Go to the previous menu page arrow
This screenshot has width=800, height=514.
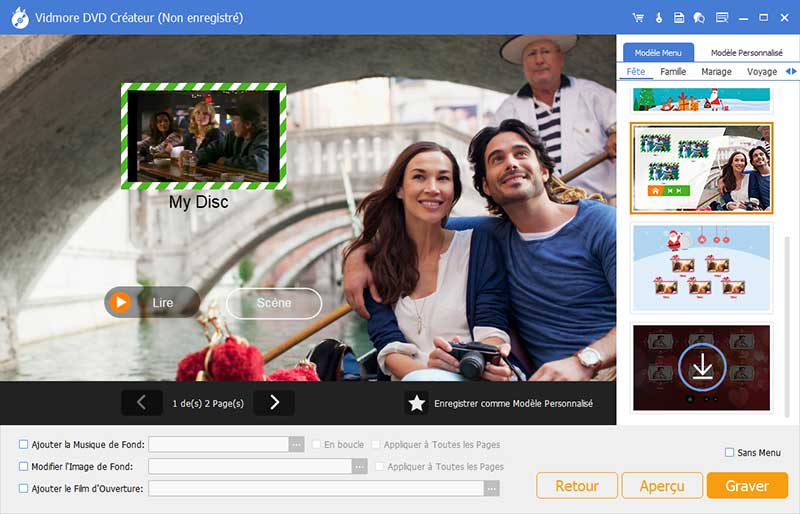point(141,403)
